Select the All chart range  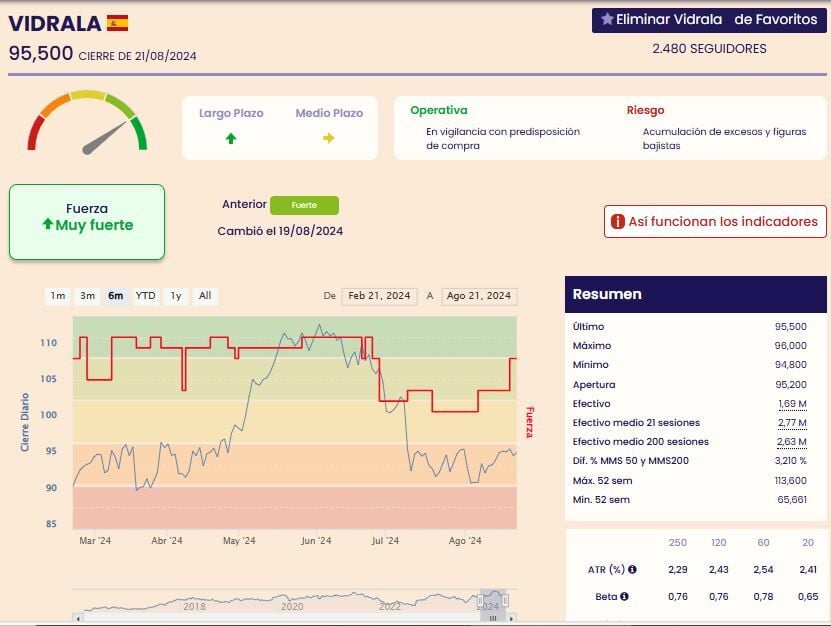[205, 296]
